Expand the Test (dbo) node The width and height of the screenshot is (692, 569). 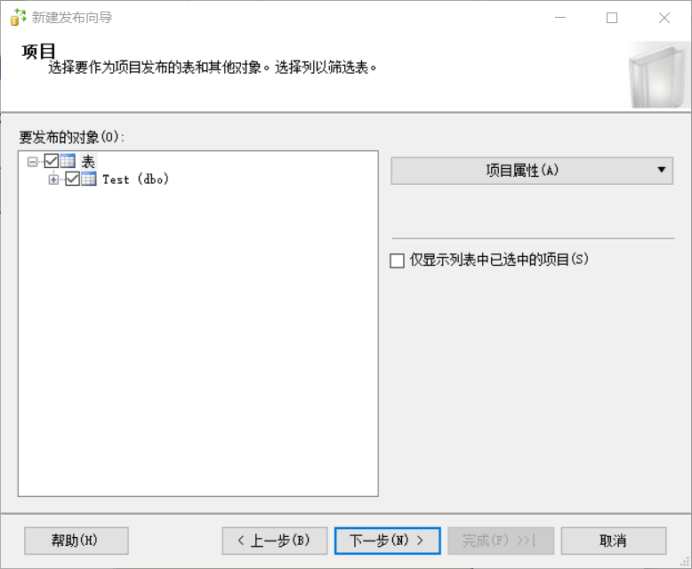coord(54,180)
